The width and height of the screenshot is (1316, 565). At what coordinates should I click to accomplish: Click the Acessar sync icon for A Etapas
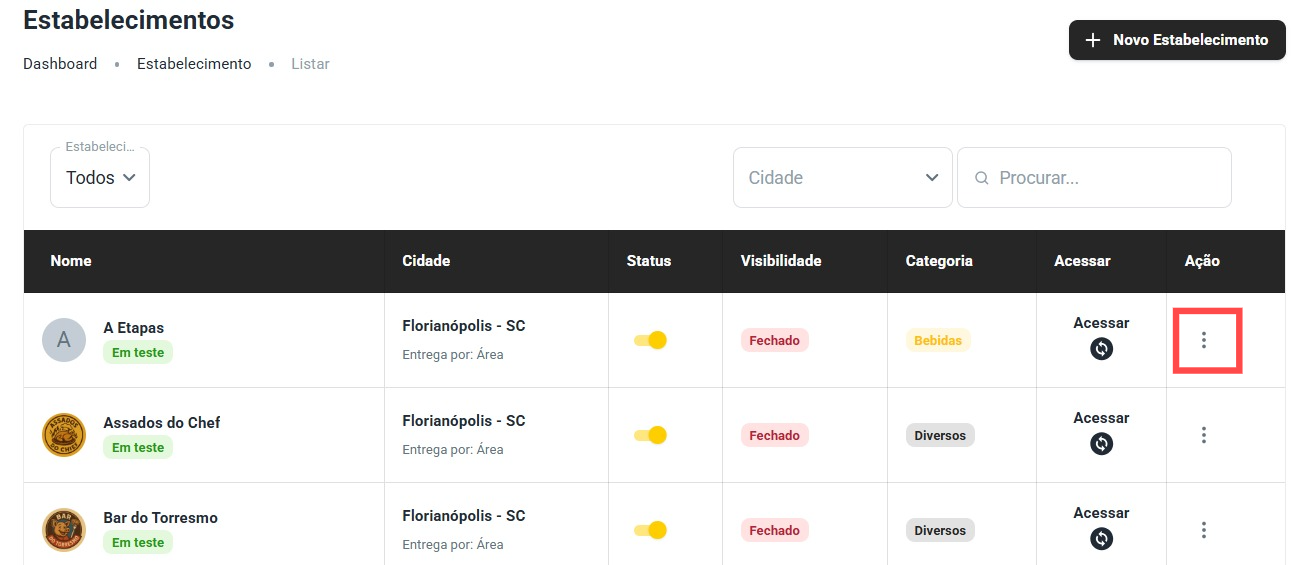(1101, 349)
